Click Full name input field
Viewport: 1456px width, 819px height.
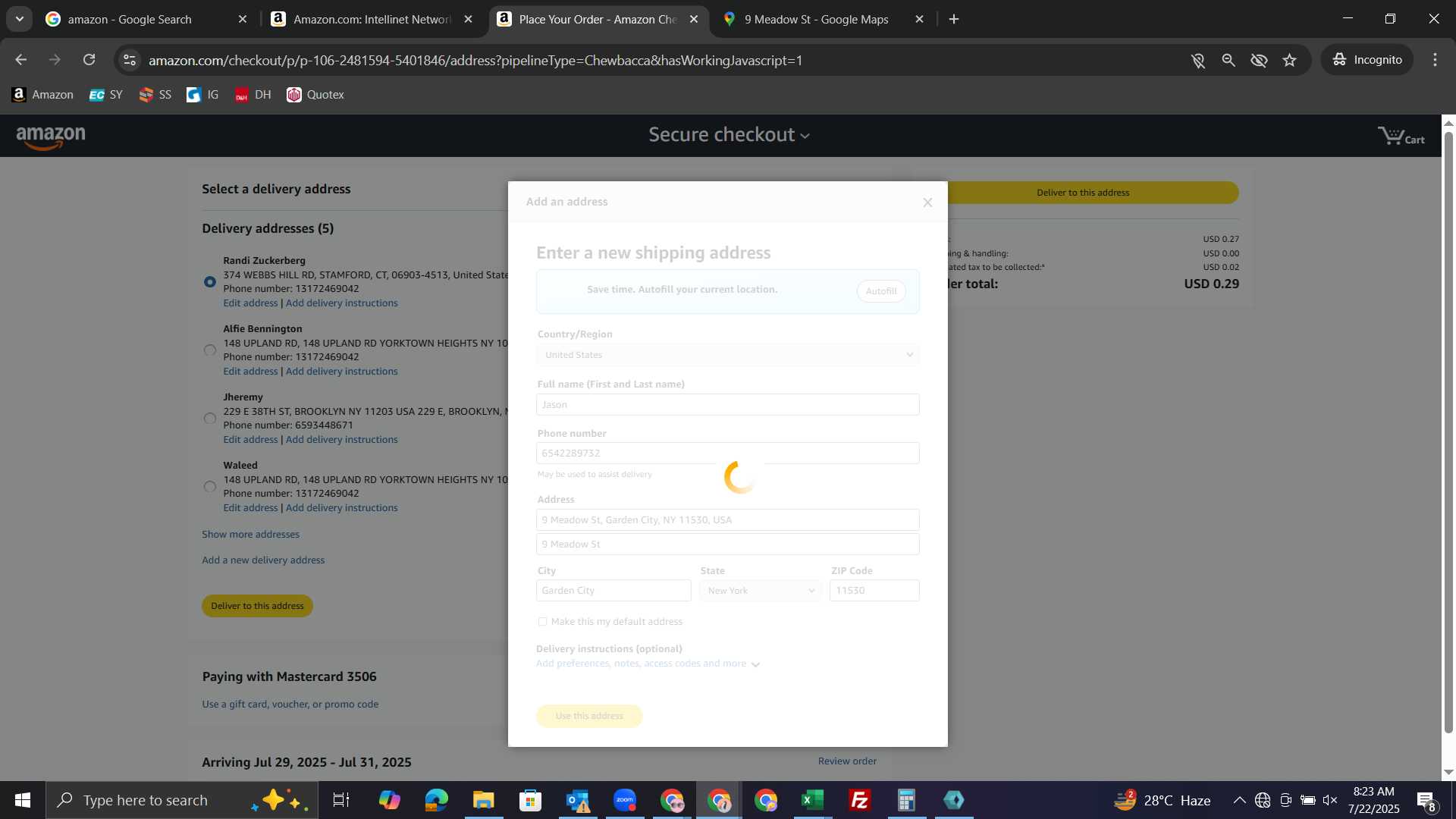(728, 405)
